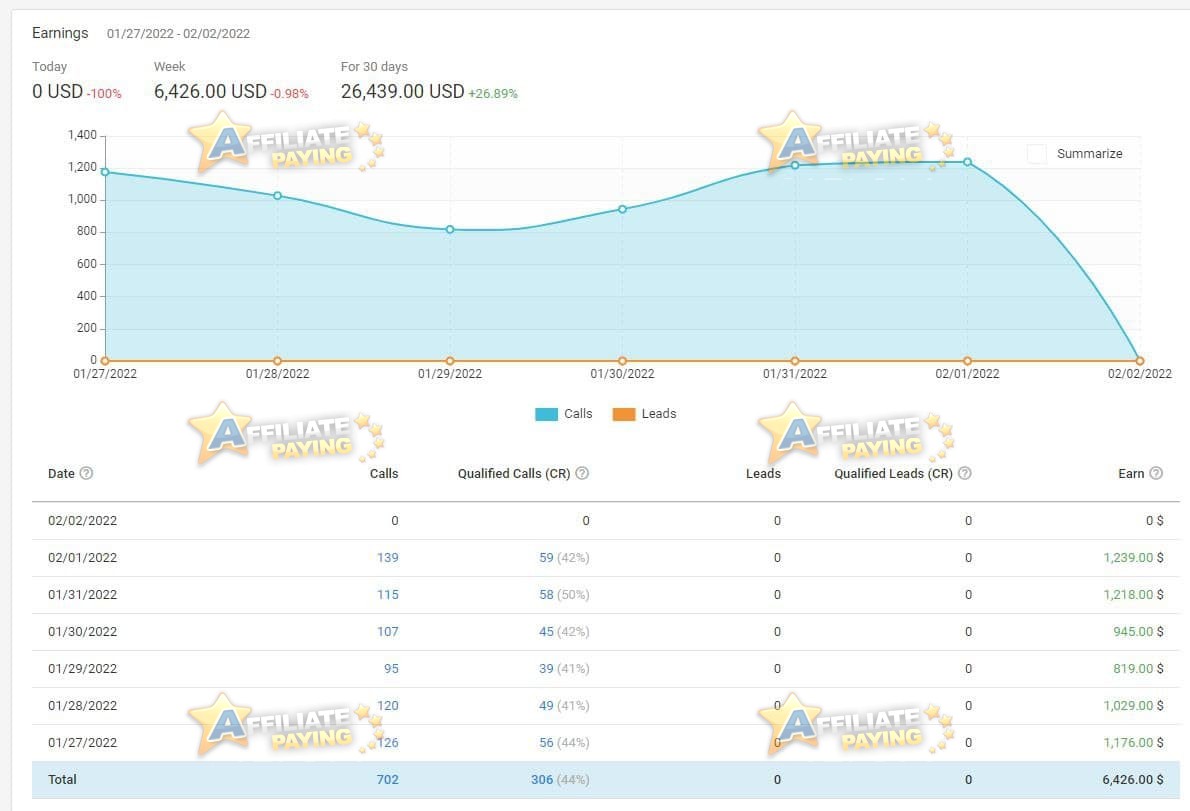Select the 01/29/2022 data point on chart
The image size is (1190, 811).
click(450, 229)
